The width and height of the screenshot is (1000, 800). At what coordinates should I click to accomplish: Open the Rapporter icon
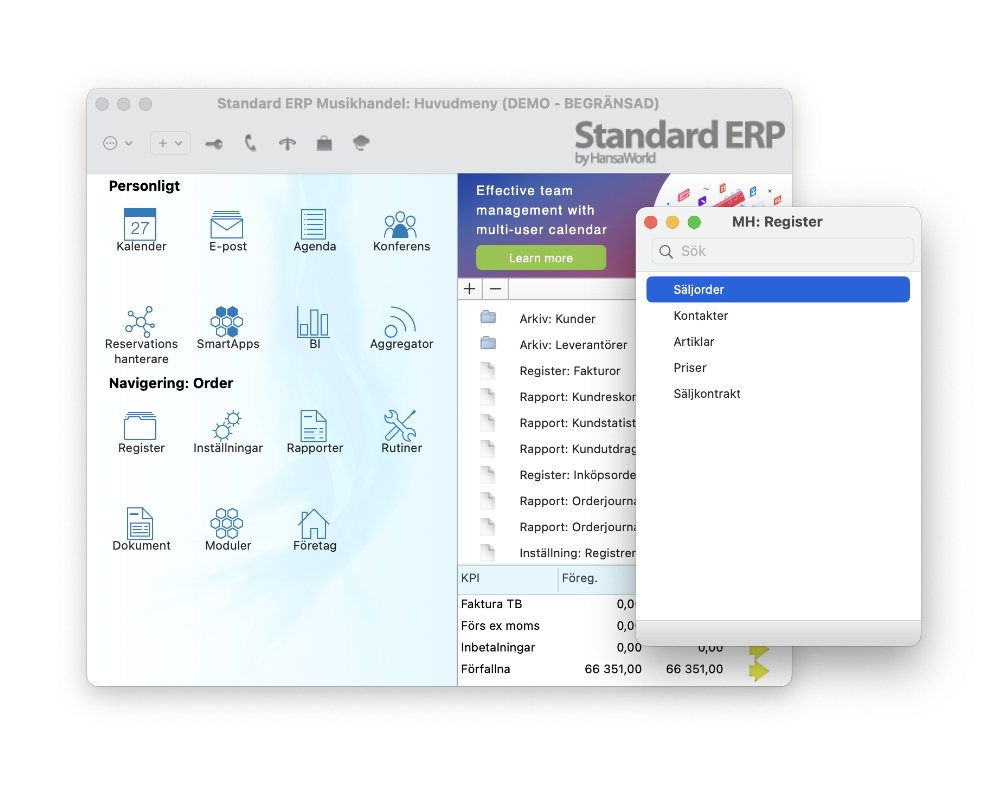pyautogui.click(x=314, y=426)
